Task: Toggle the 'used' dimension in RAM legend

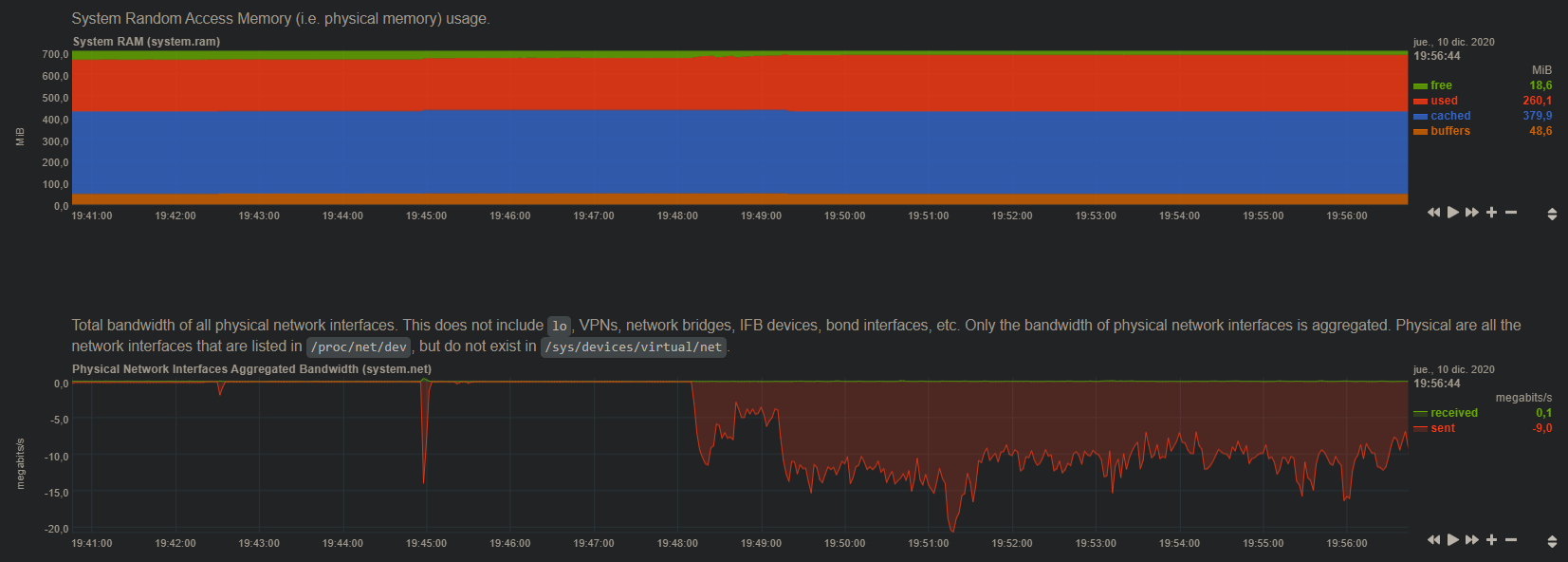Action: click(x=1444, y=101)
